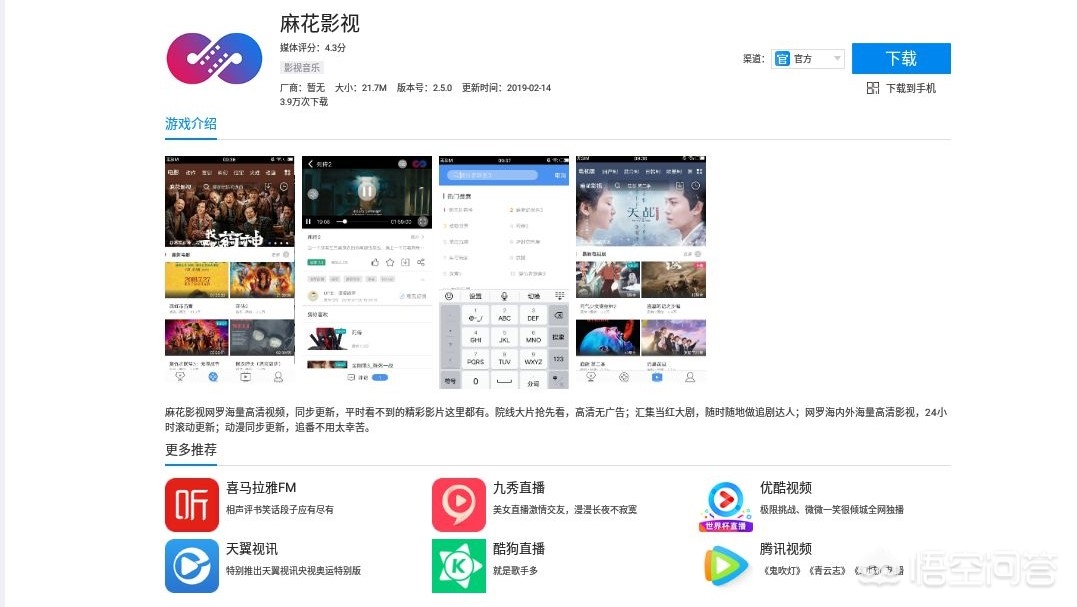1077x607 pixels.
Task: Open the 腾讯视频 app title
Action: coord(786,549)
